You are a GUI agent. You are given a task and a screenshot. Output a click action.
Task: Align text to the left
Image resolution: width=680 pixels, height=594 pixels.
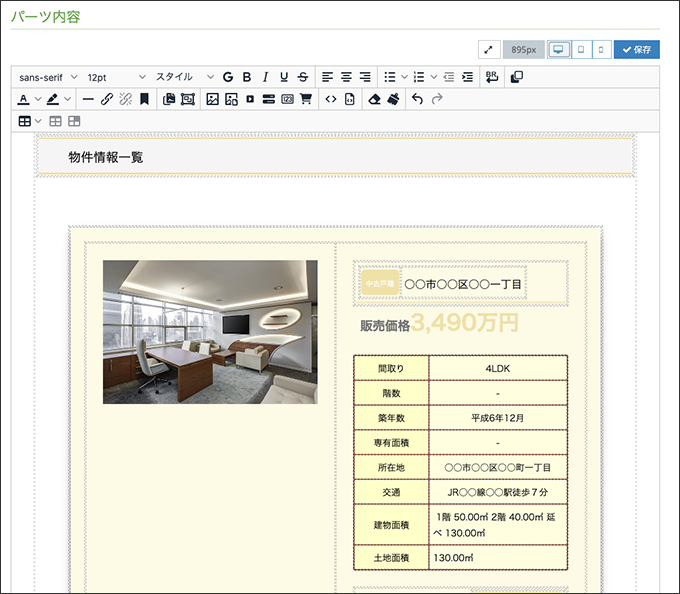pos(327,77)
